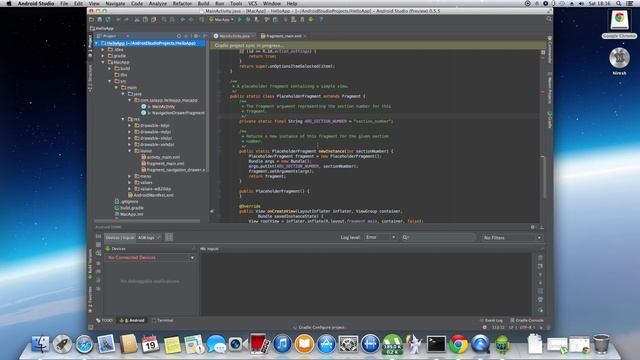Open the Event Log

[491, 320]
